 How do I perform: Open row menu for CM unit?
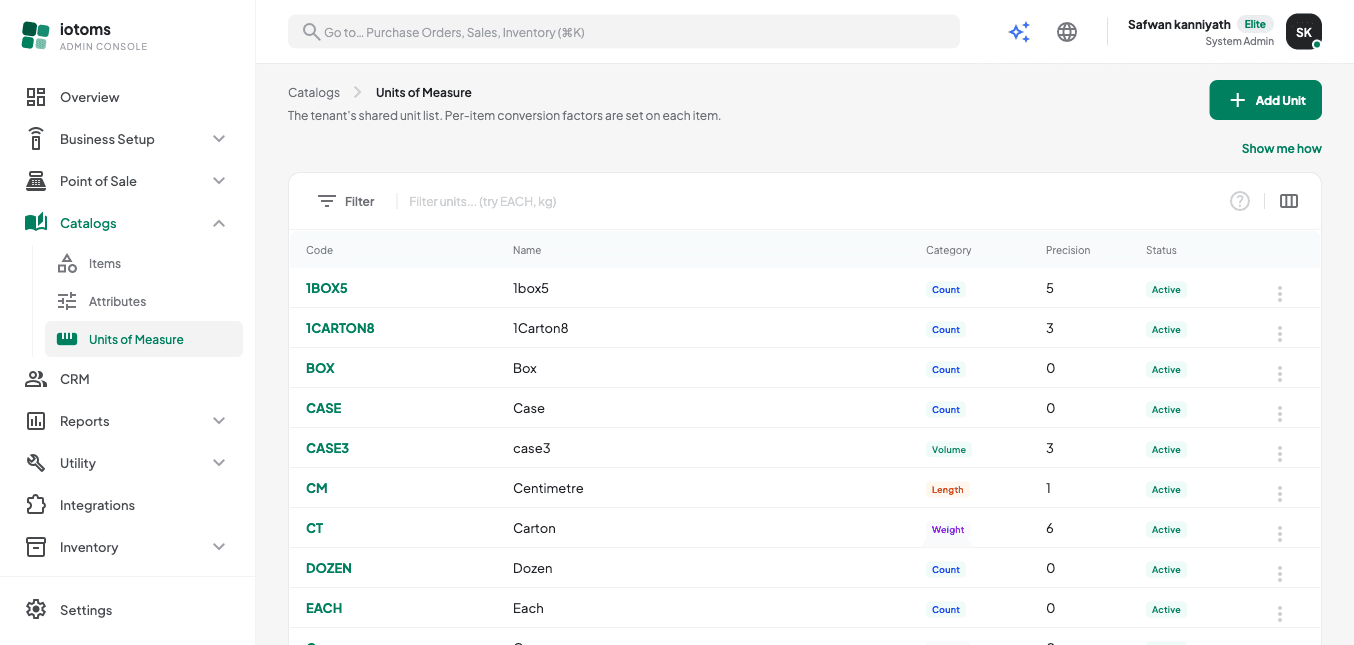pyautogui.click(x=1280, y=493)
